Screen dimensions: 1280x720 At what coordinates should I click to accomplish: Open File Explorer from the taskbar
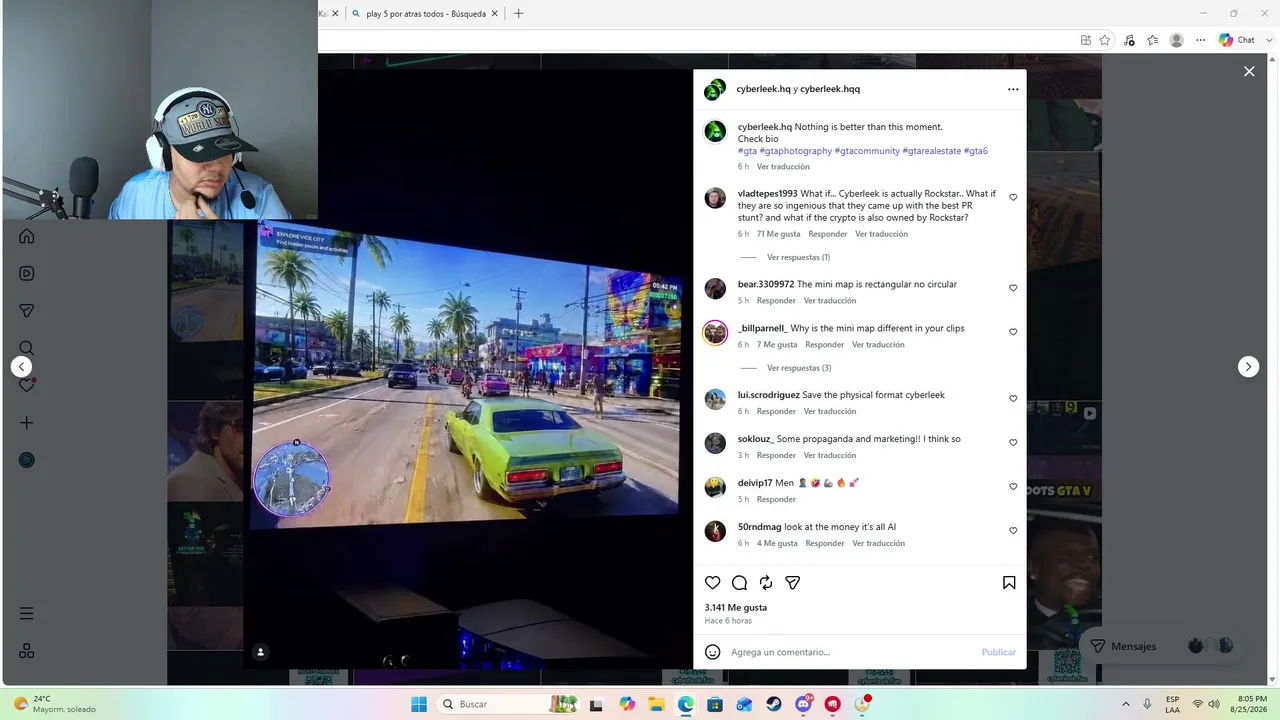(657, 704)
